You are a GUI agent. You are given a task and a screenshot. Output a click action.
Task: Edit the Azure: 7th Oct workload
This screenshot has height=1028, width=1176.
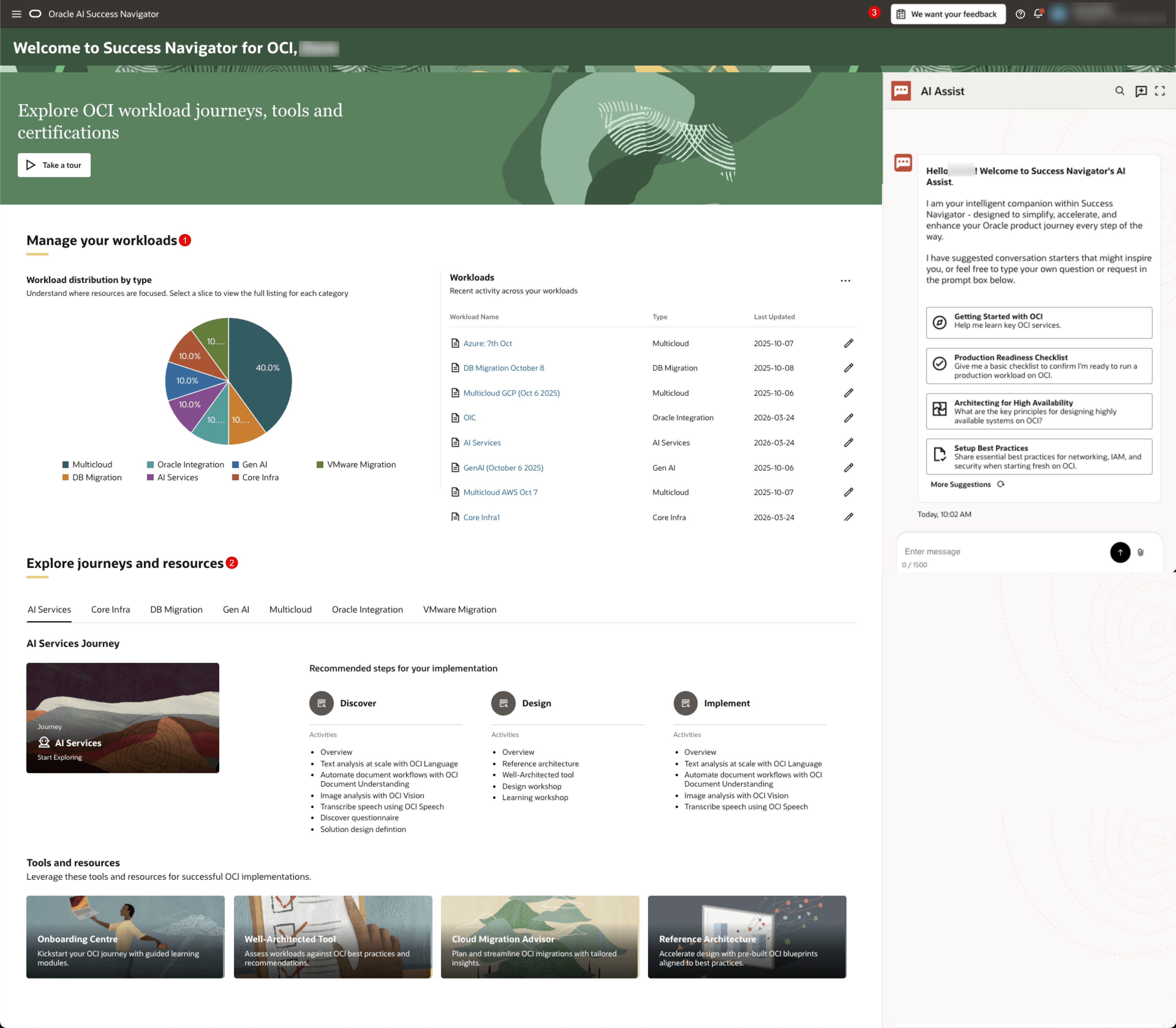click(849, 343)
